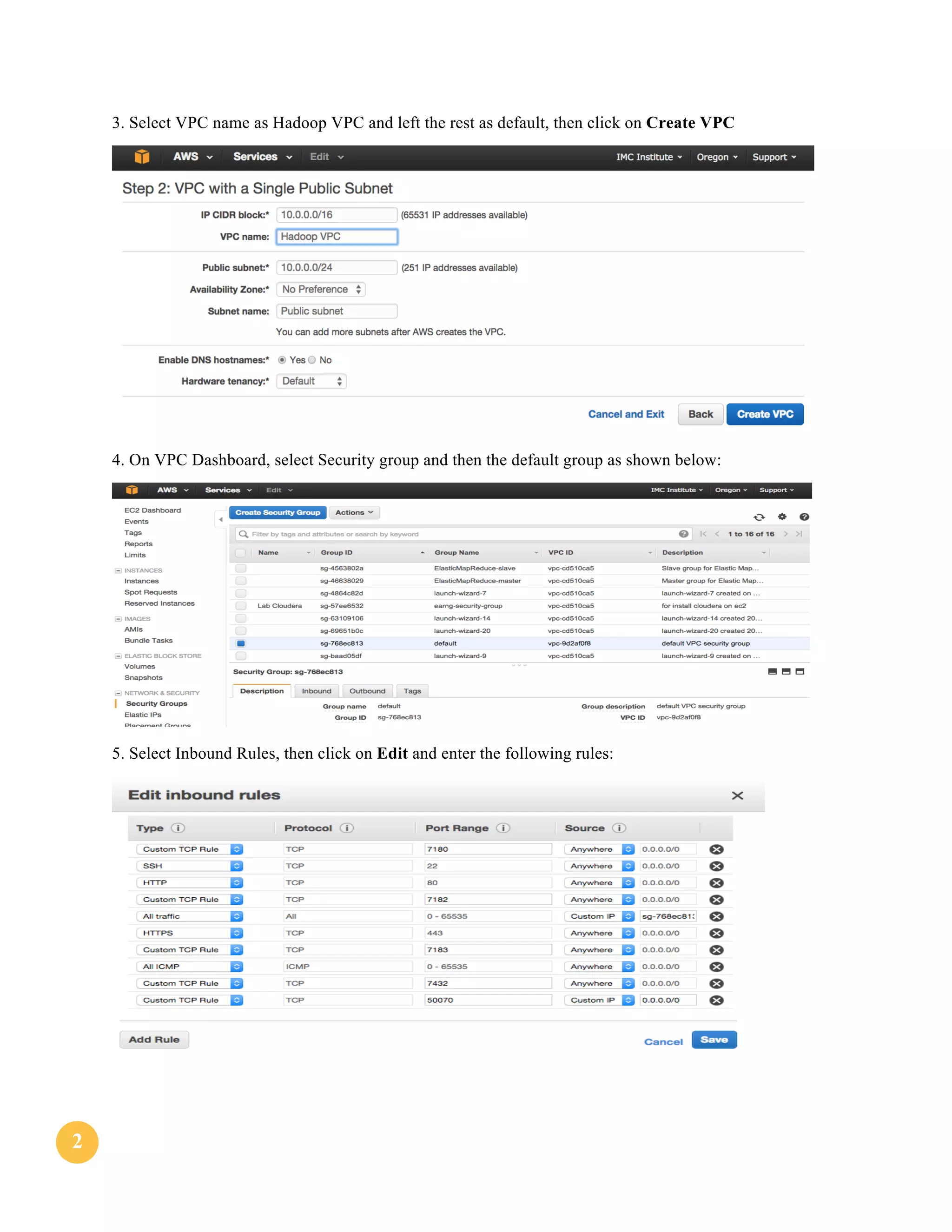Change the Source dropdown of the port 7180 rule
The height and width of the screenshot is (1232, 952).
pyautogui.click(x=600, y=849)
